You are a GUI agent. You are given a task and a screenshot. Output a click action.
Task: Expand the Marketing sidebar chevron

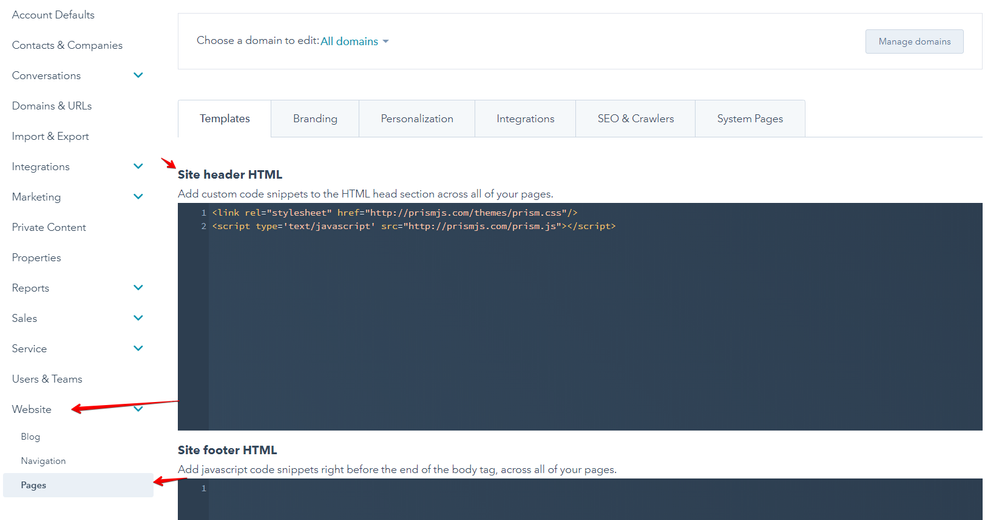coord(138,197)
